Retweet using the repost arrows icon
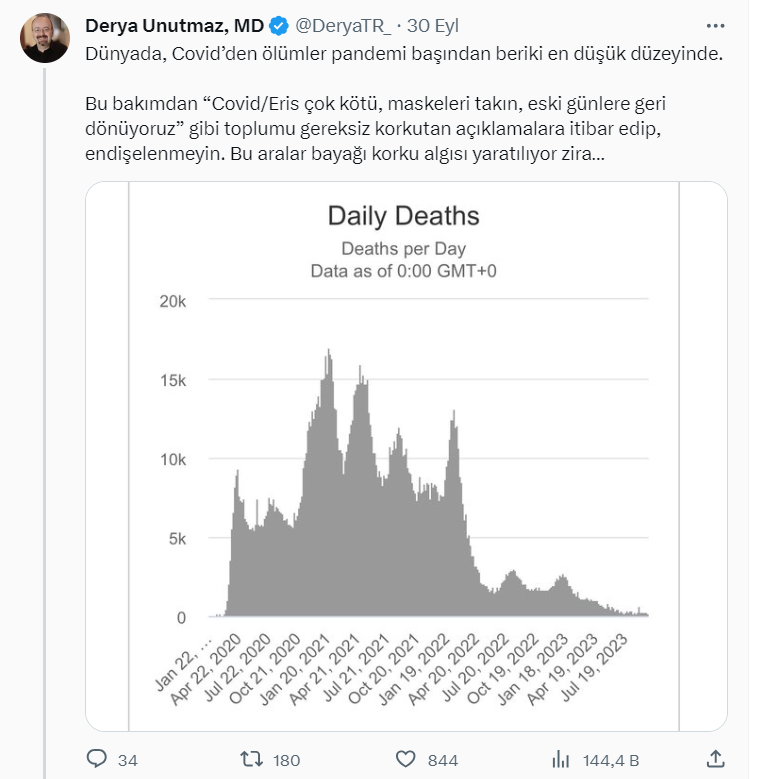The height and width of the screenshot is (779, 775). point(251,759)
